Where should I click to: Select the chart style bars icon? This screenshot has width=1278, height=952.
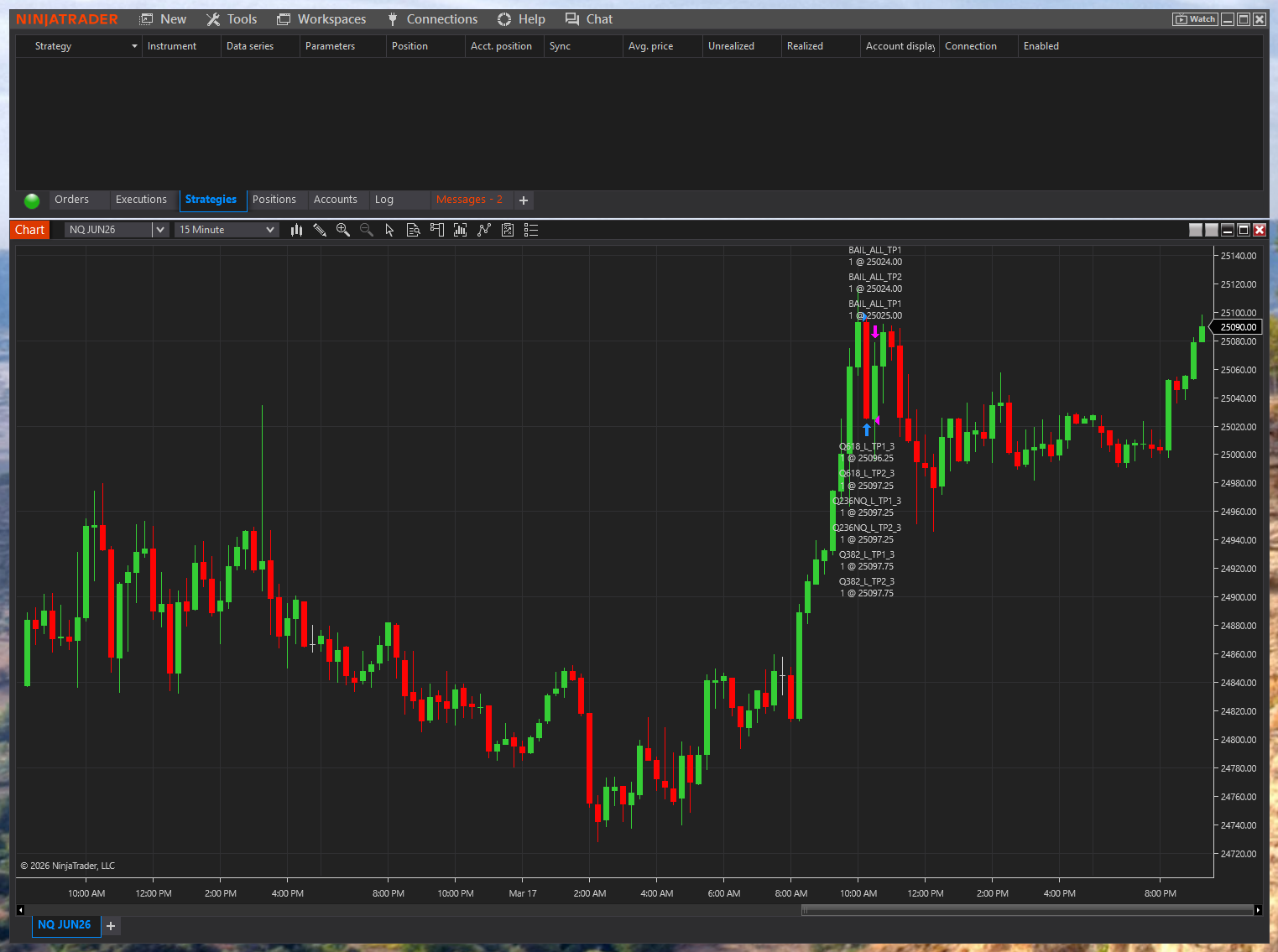(x=296, y=229)
